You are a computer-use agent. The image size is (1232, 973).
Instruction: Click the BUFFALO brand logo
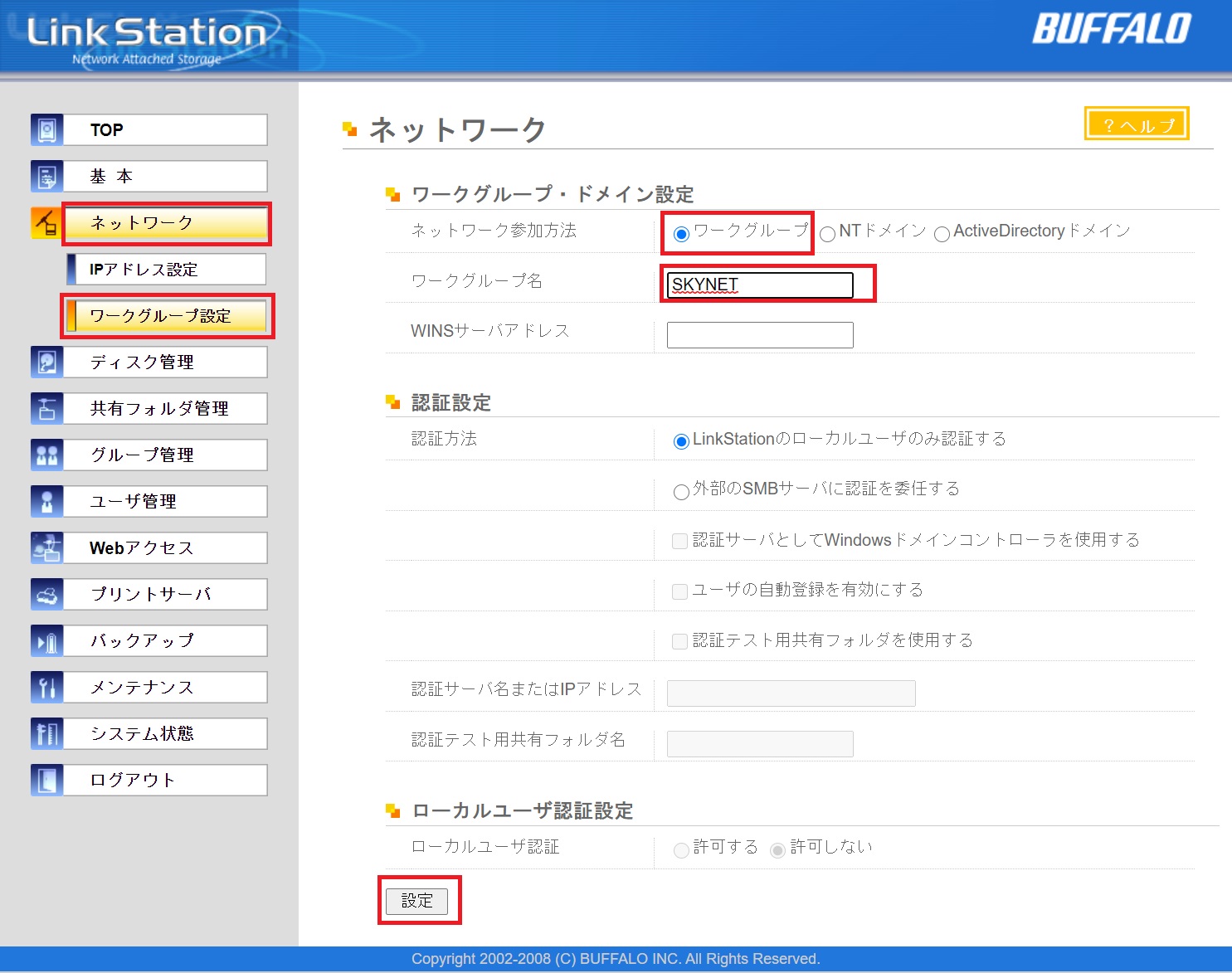[1112, 29]
